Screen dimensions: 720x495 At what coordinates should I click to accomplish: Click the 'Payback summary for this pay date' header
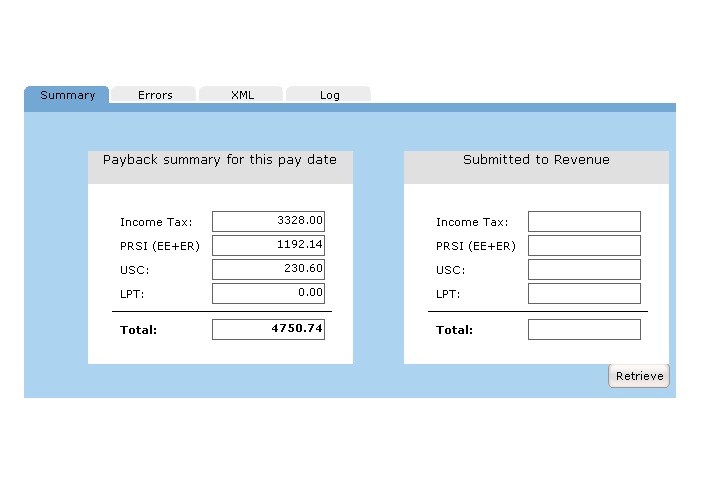tap(220, 160)
